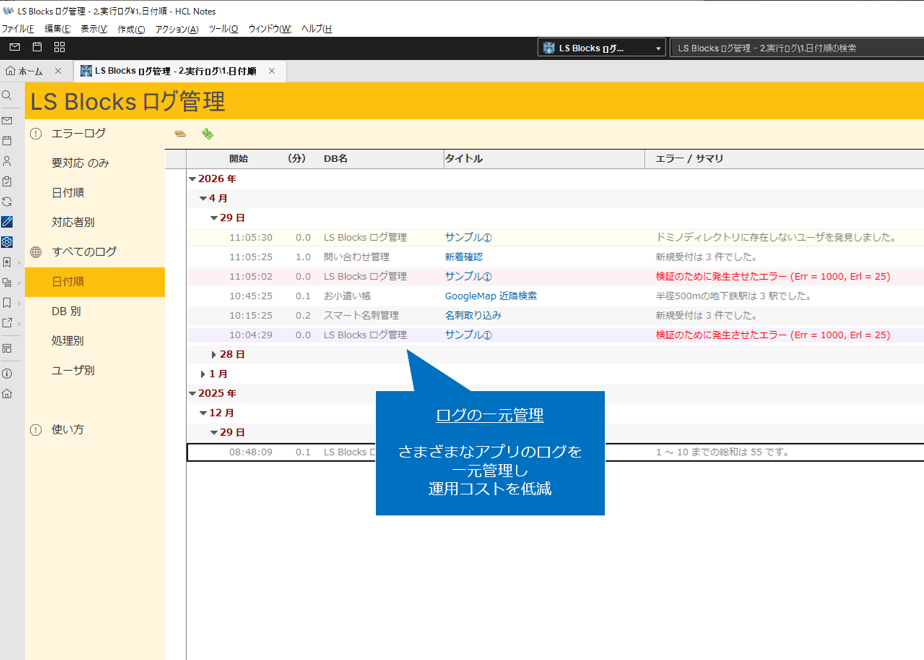Open the アクション menu
Image resolution: width=924 pixels, height=660 pixels.
click(x=177, y=29)
